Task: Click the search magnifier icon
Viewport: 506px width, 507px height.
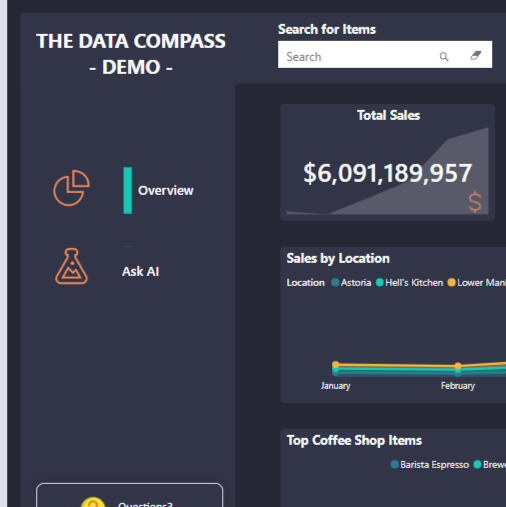Action: click(x=444, y=57)
